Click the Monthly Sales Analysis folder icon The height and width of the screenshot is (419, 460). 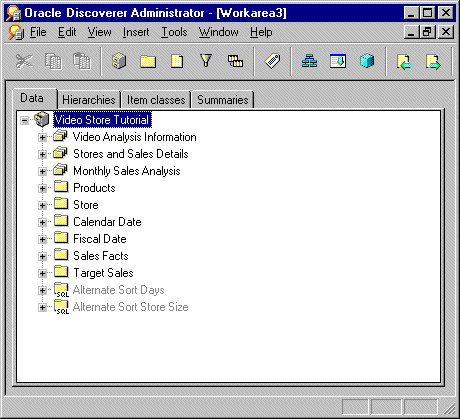(x=60, y=170)
